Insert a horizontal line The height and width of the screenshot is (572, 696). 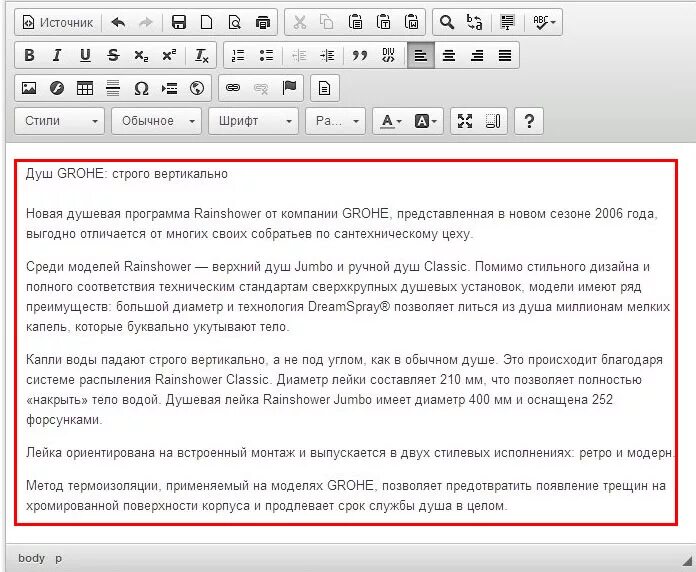coord(113,88)
